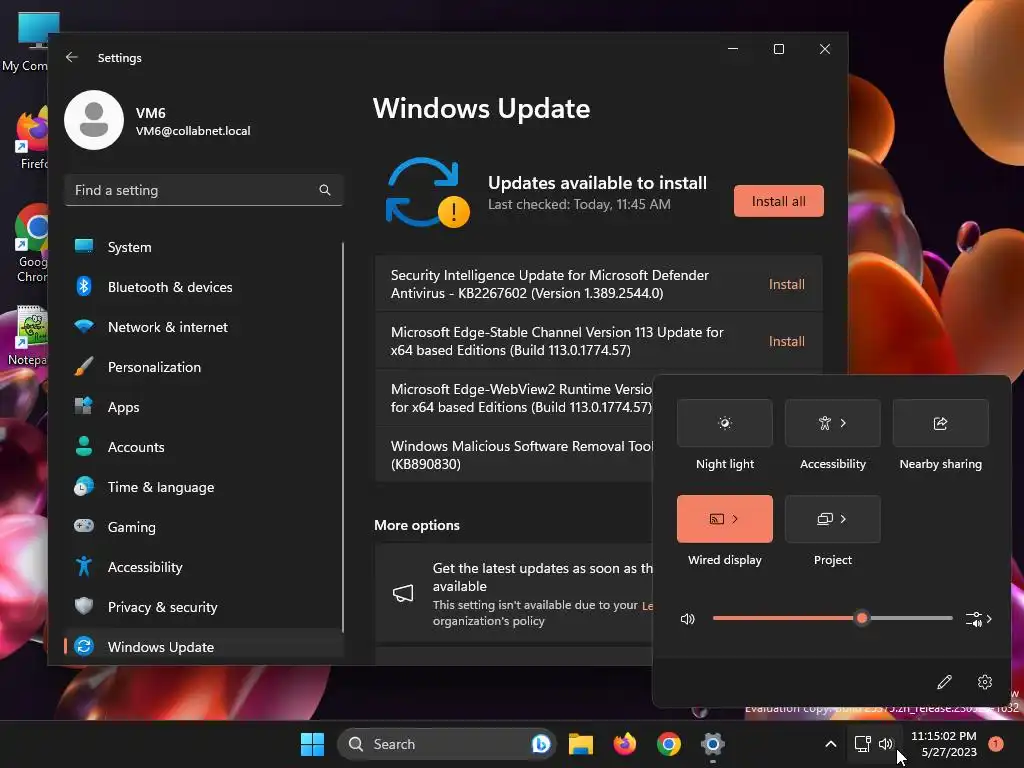Click the Settings sidebar scrollbar

(343, 438)
